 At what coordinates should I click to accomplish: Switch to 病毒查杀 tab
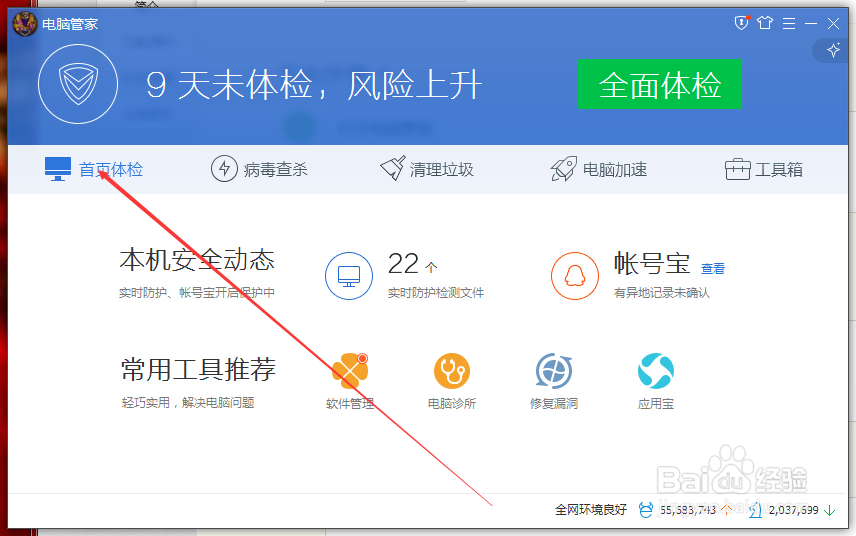pos(259,169)
